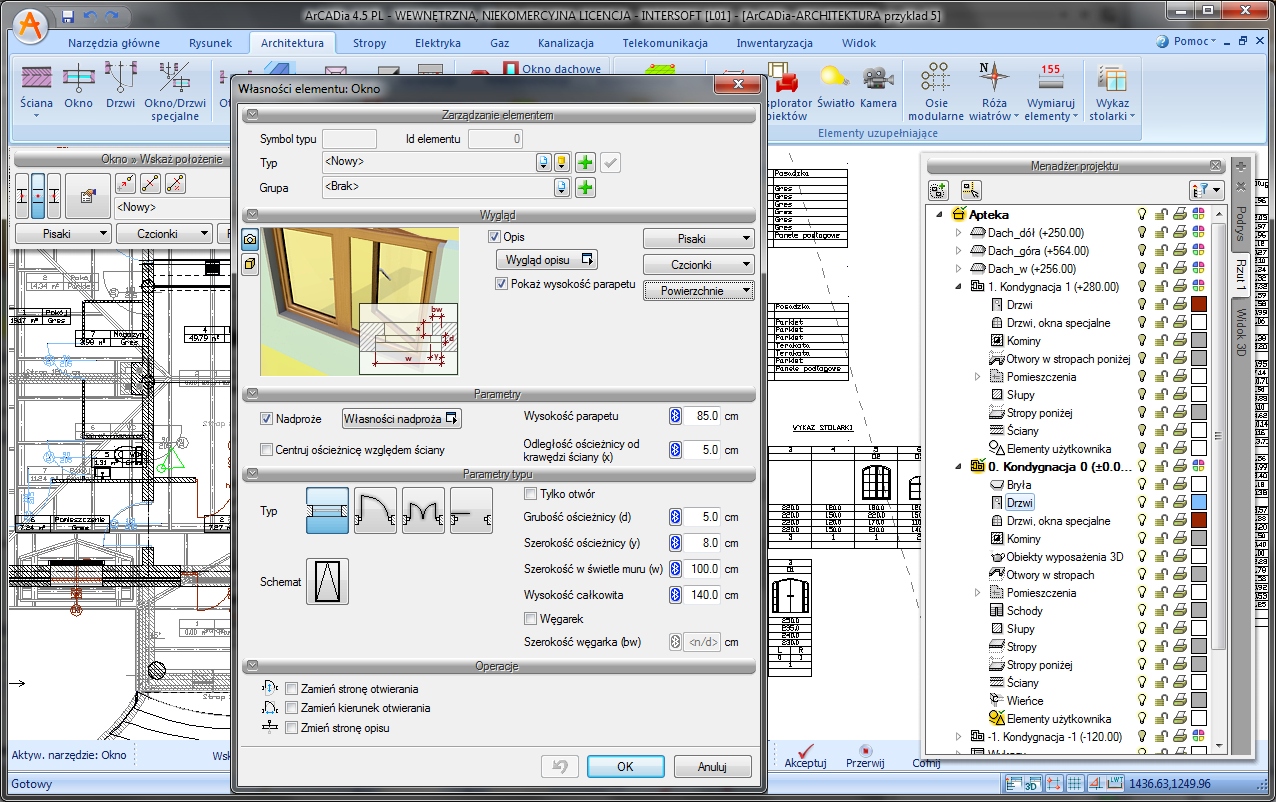Click color swatch for Kominy in Kondygnacja 1
This screenshot has height=802, width=1276.
click(1198, 341)
